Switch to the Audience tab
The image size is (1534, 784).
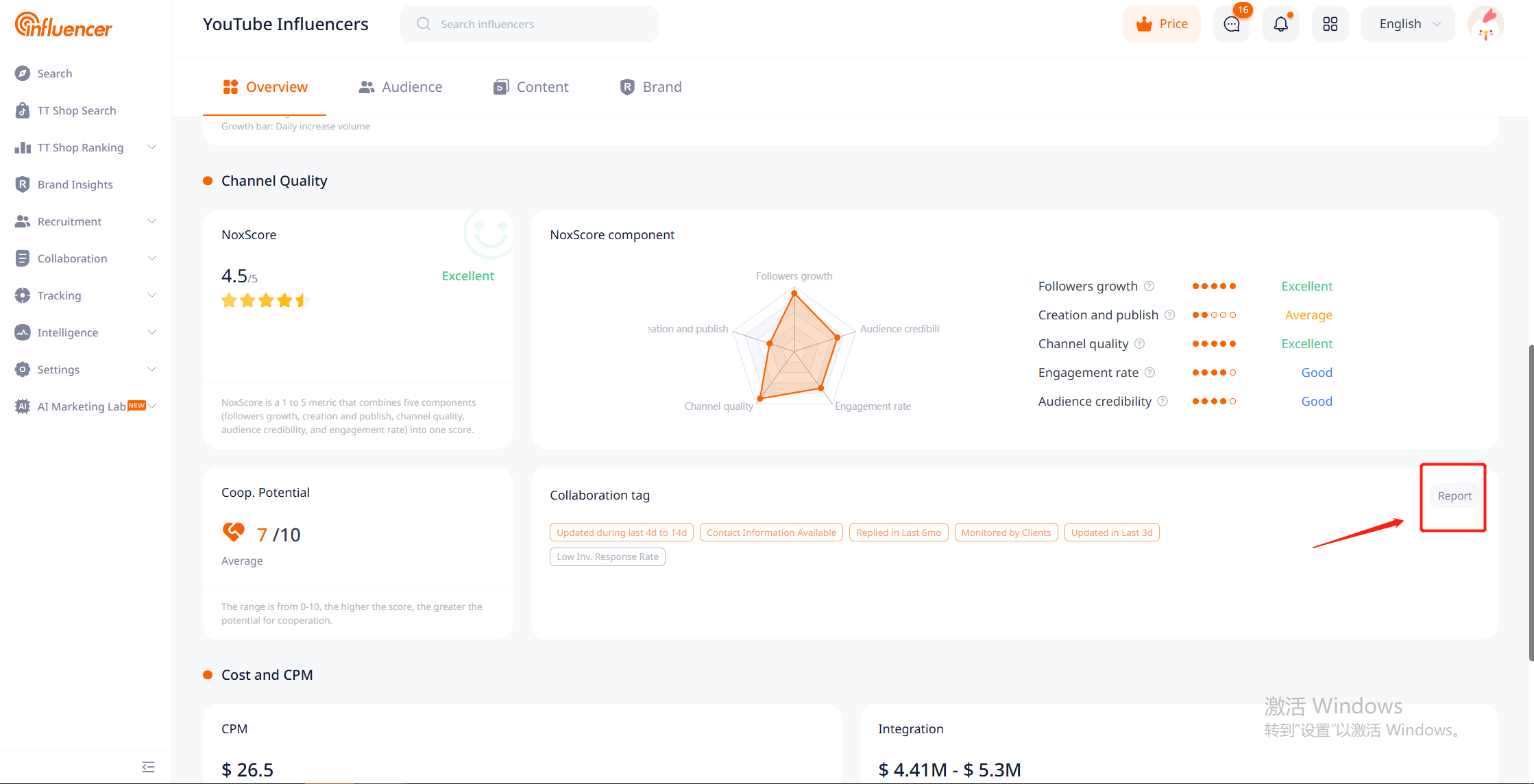tap(401, 87)
